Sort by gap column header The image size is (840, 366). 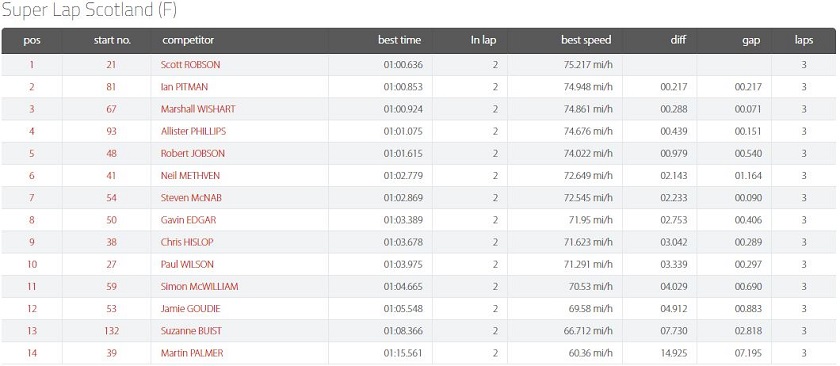(751, 40)
